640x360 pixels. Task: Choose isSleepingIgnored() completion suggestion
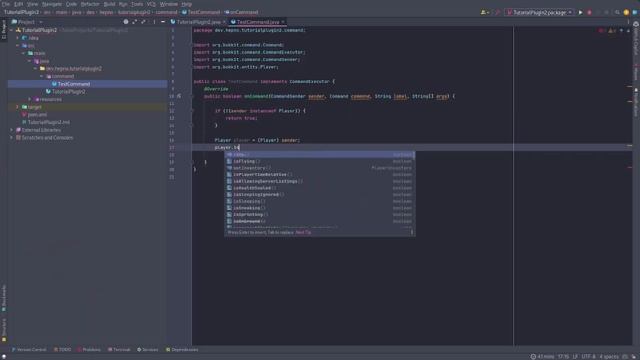click(320, 194)
